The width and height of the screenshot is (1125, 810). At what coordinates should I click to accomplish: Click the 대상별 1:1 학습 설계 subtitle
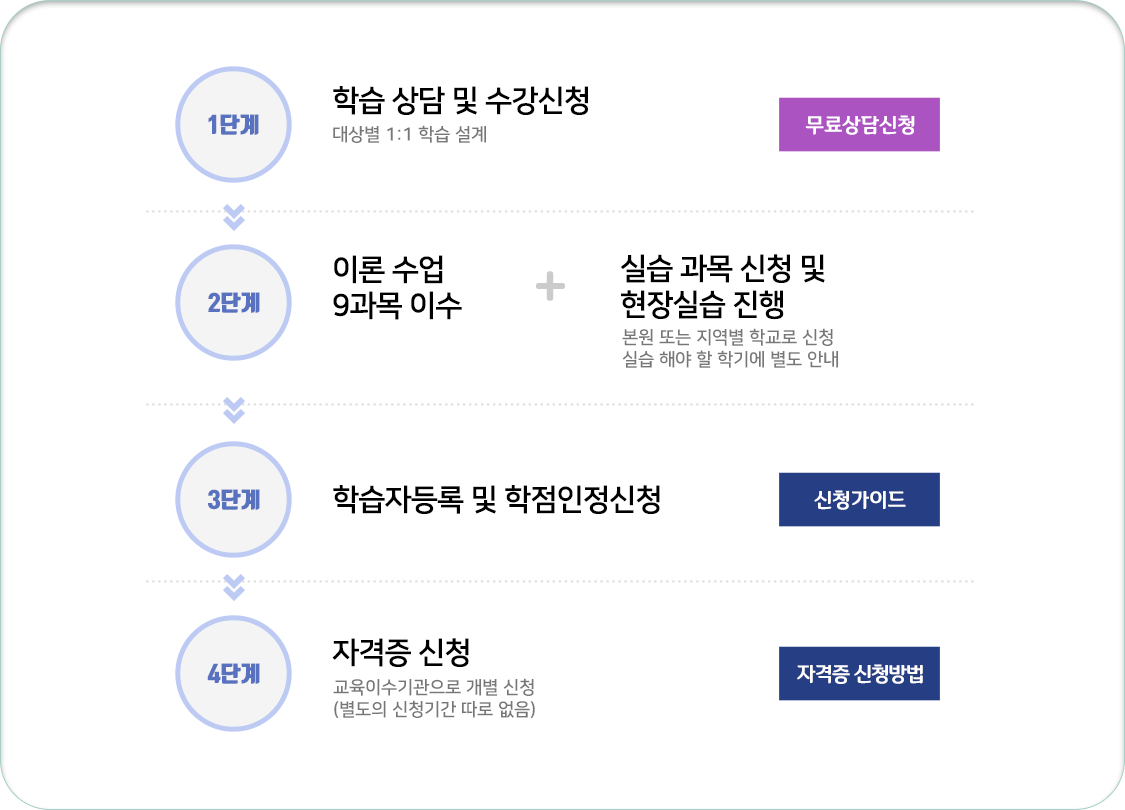[410, 134]
